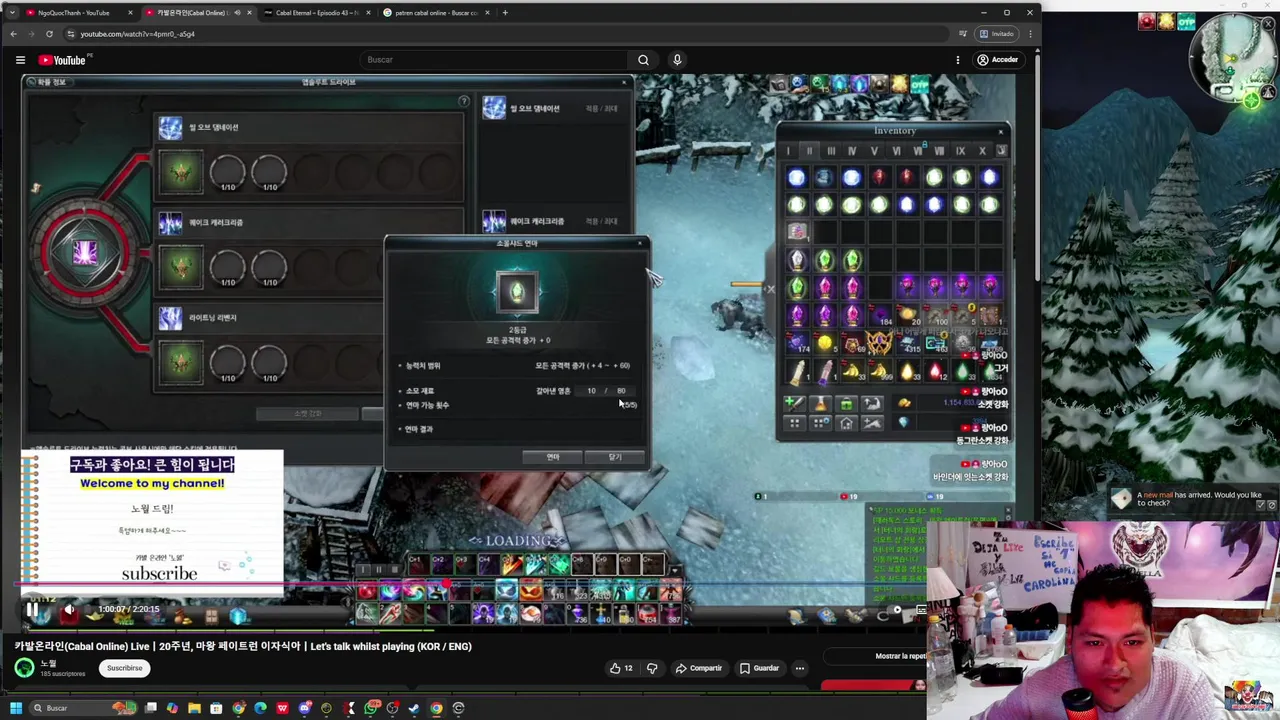Click the green gem in the crafting dialog

517,292
